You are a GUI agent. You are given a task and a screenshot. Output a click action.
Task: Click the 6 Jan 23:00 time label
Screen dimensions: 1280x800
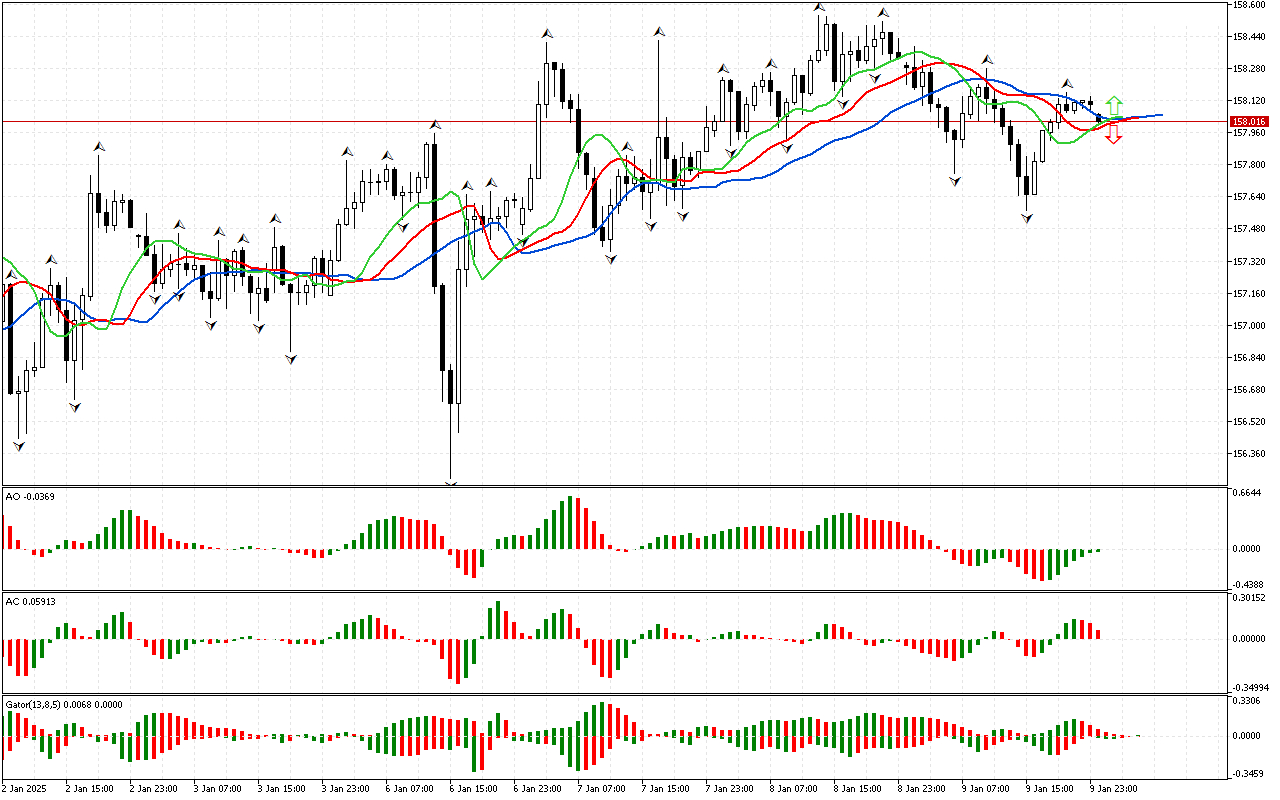pos(536,788)
